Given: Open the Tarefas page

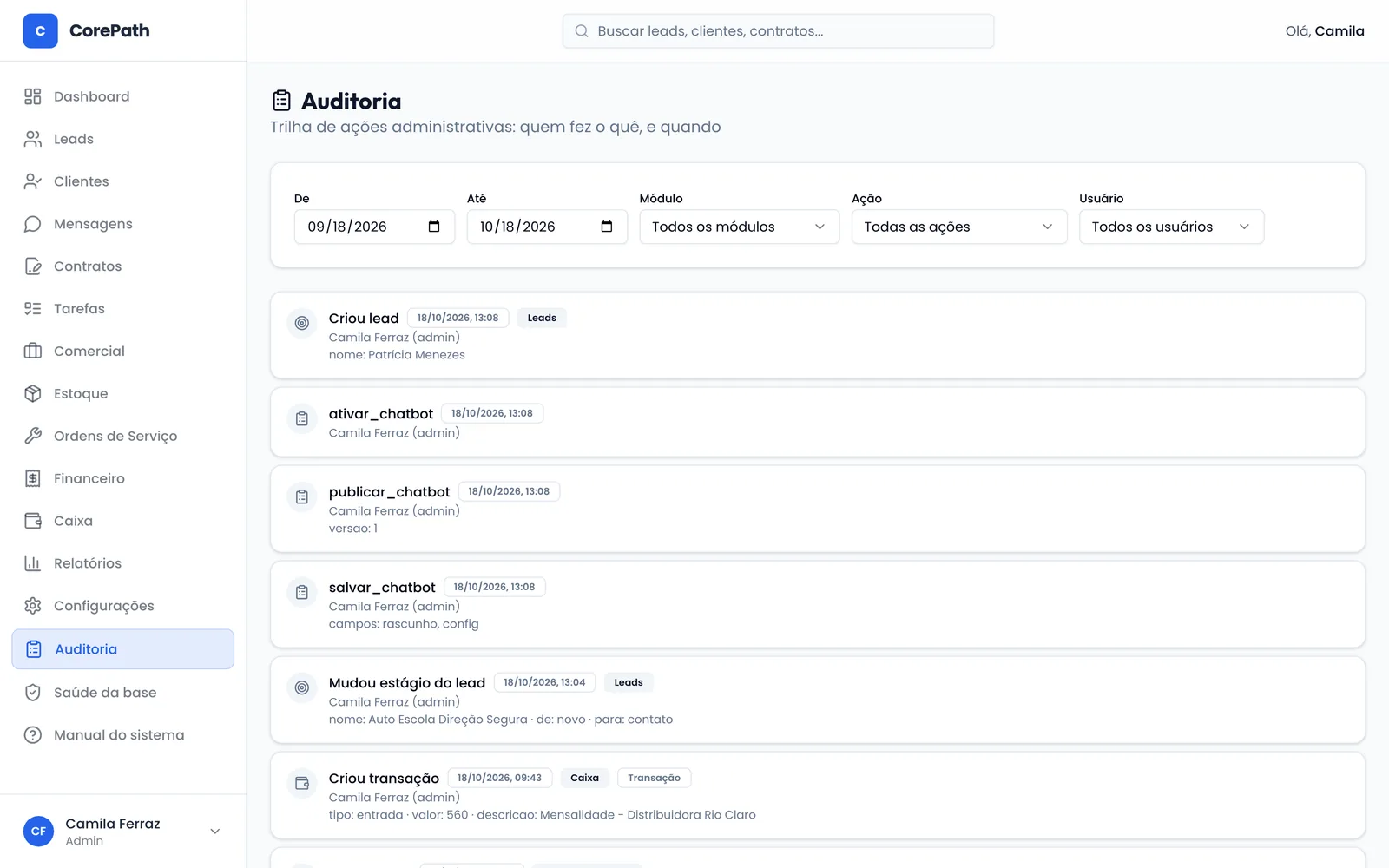Looking at the screenshot, I should click(122, 309).
